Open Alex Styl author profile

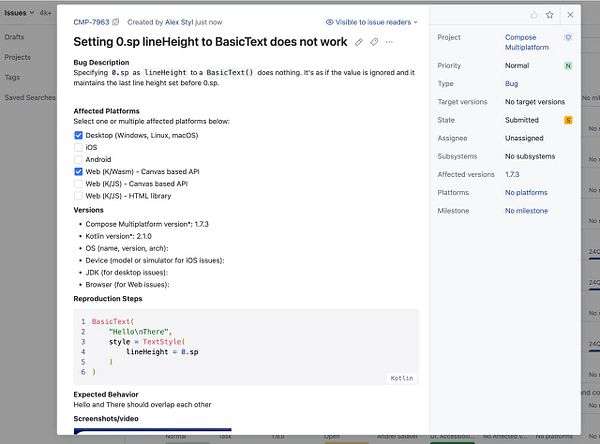click(x=179, y=22)
